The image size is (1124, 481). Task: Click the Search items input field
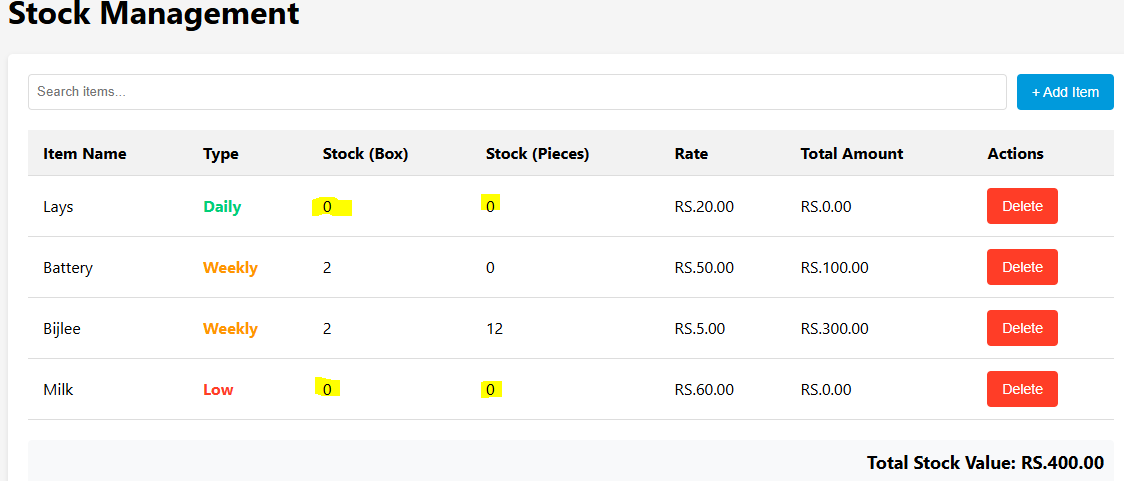(516, 92)
